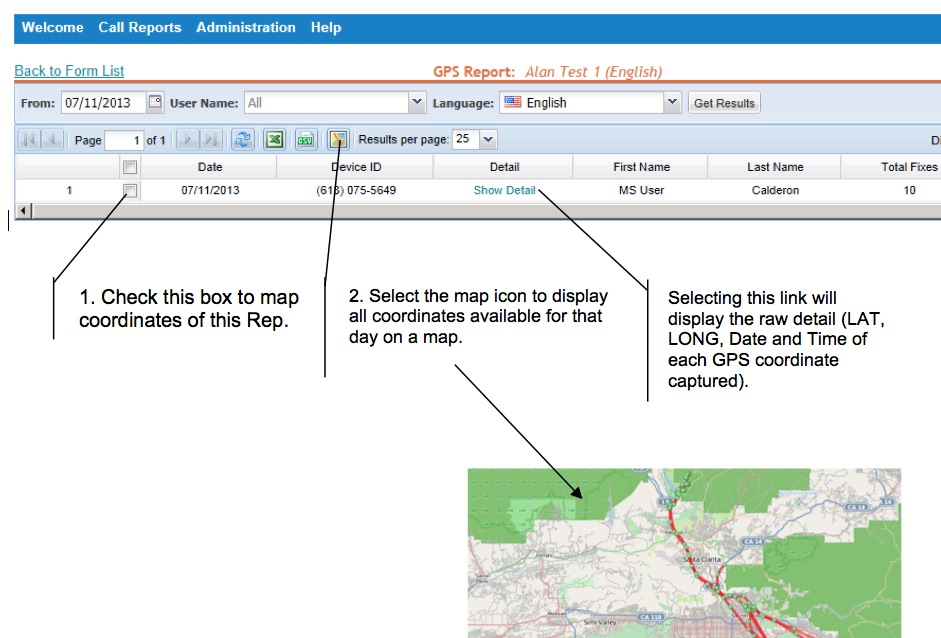941x638 pixels.
Task: Toggle the select-all header checkbox
Action: [130, 167]
